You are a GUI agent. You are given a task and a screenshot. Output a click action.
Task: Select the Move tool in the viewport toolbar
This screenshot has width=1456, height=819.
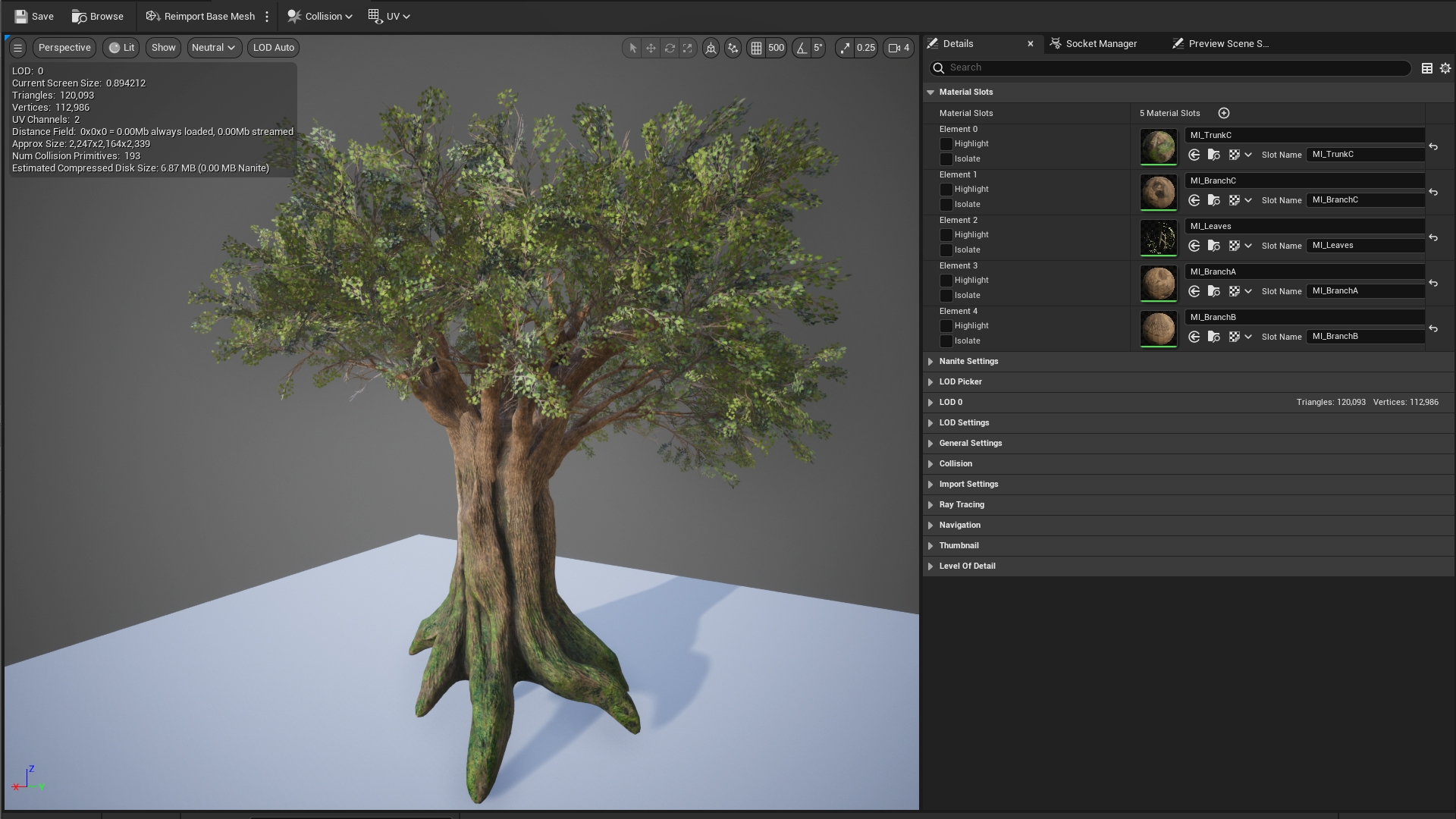[x=651, y=48]
